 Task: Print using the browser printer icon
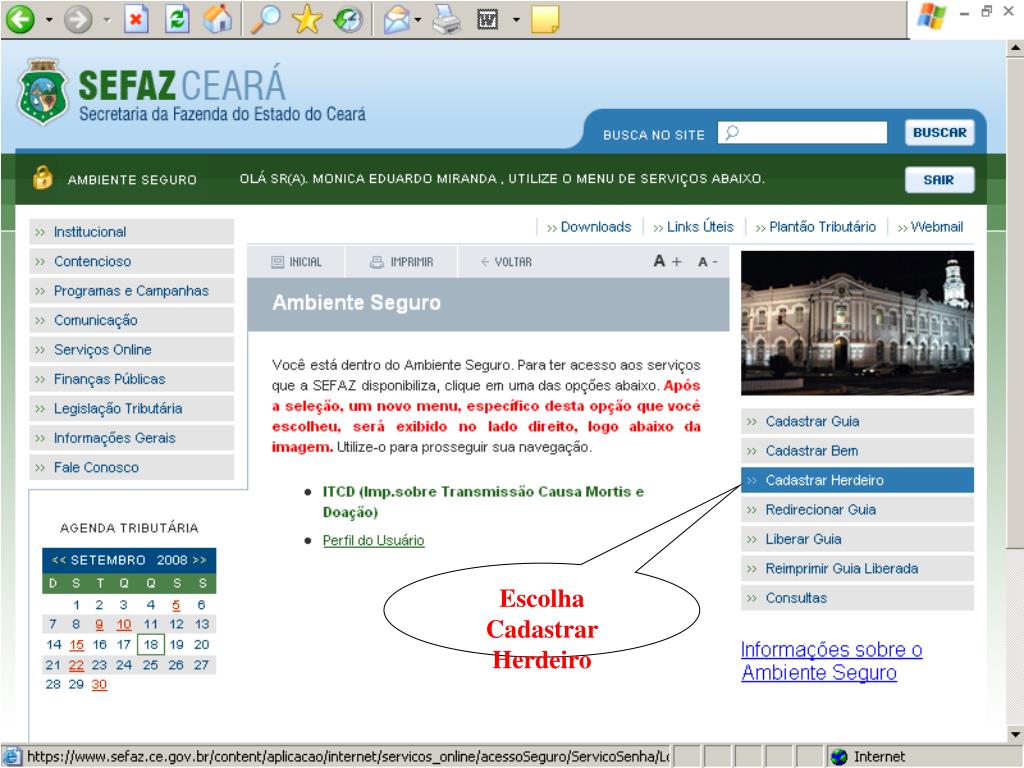pyautogui.click(x=447, y=19)
